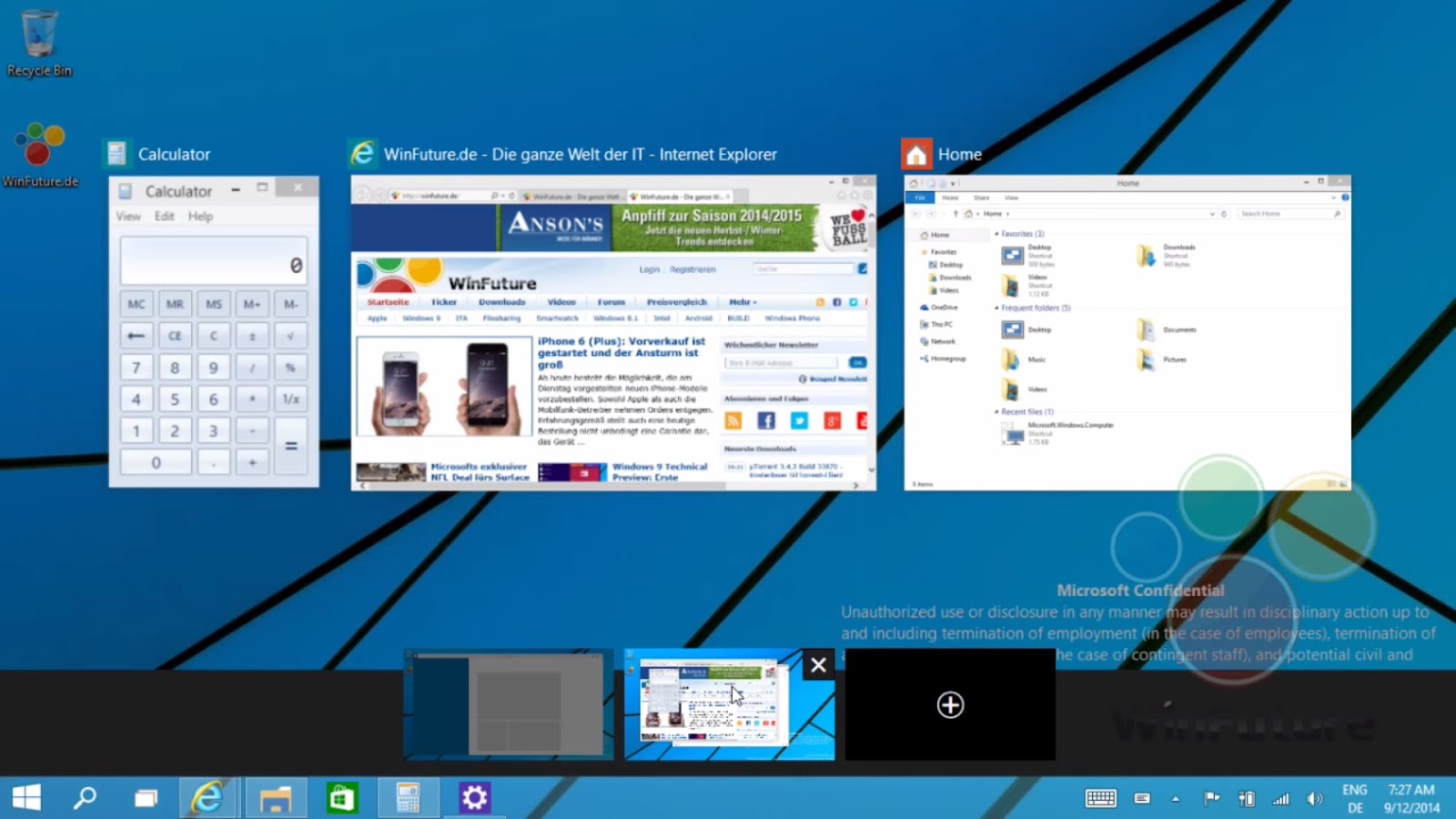Open Internet Explorer from the taskbar
This screenshot has height=819, width=1456.
click(x=207, y=798)
